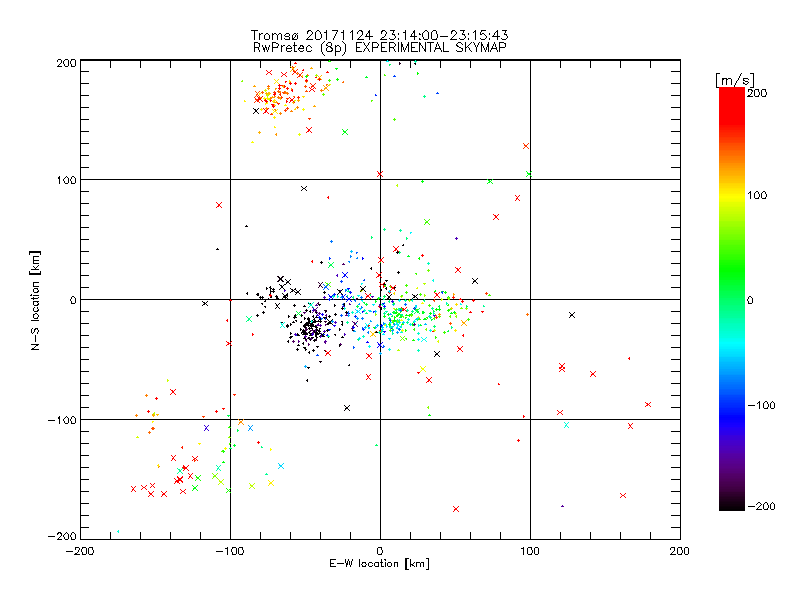
Task: Click the colorbar tick label '100'
Action: click(x=757, y=195)
